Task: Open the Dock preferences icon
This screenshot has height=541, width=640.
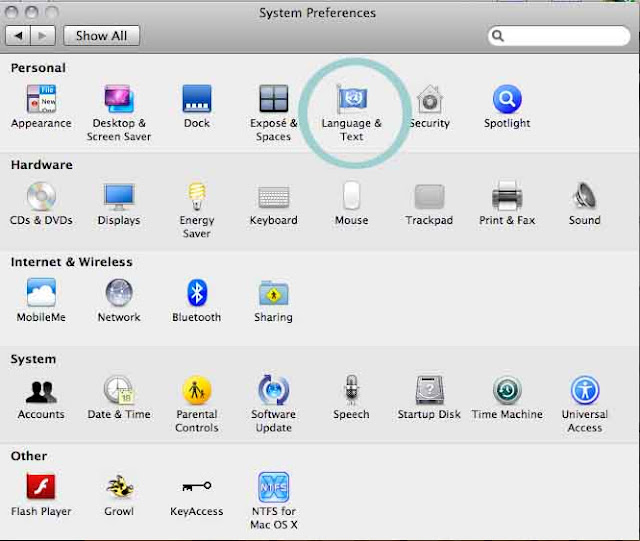Action: coord(197,99)
